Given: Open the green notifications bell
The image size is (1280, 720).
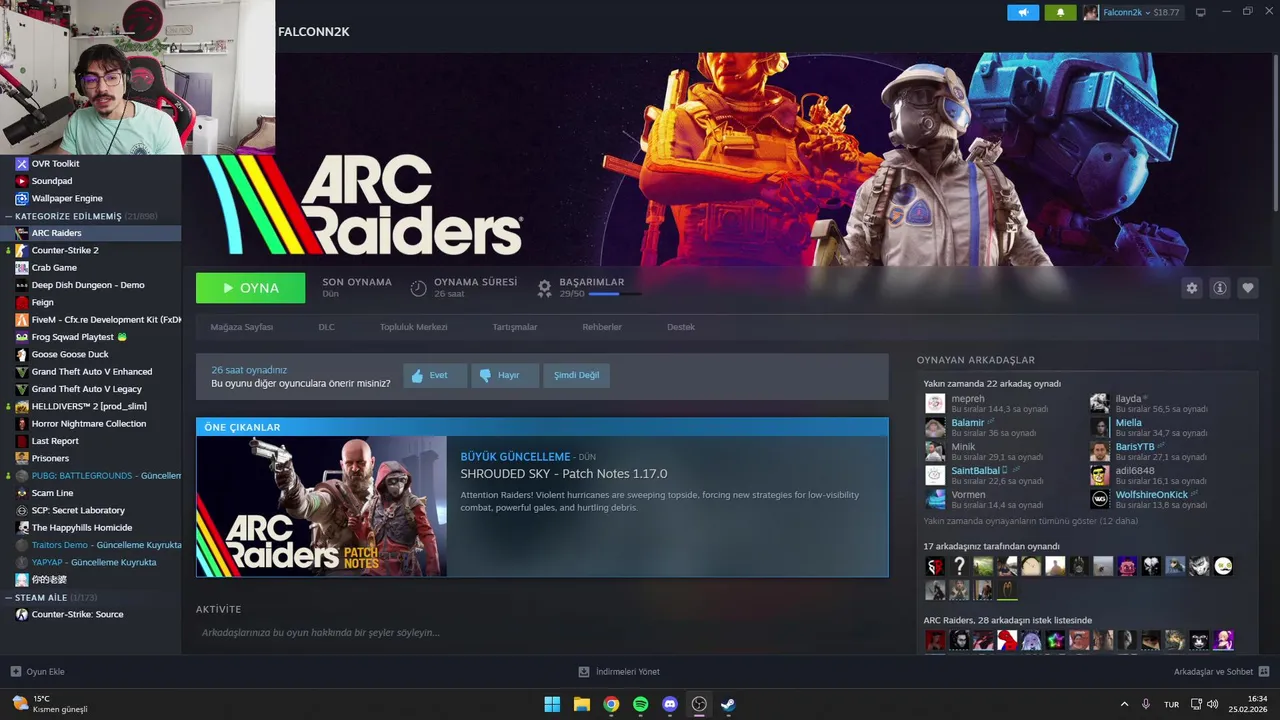Looking at the screenshot, I should pyautogui.click(x=1060, y=12).
